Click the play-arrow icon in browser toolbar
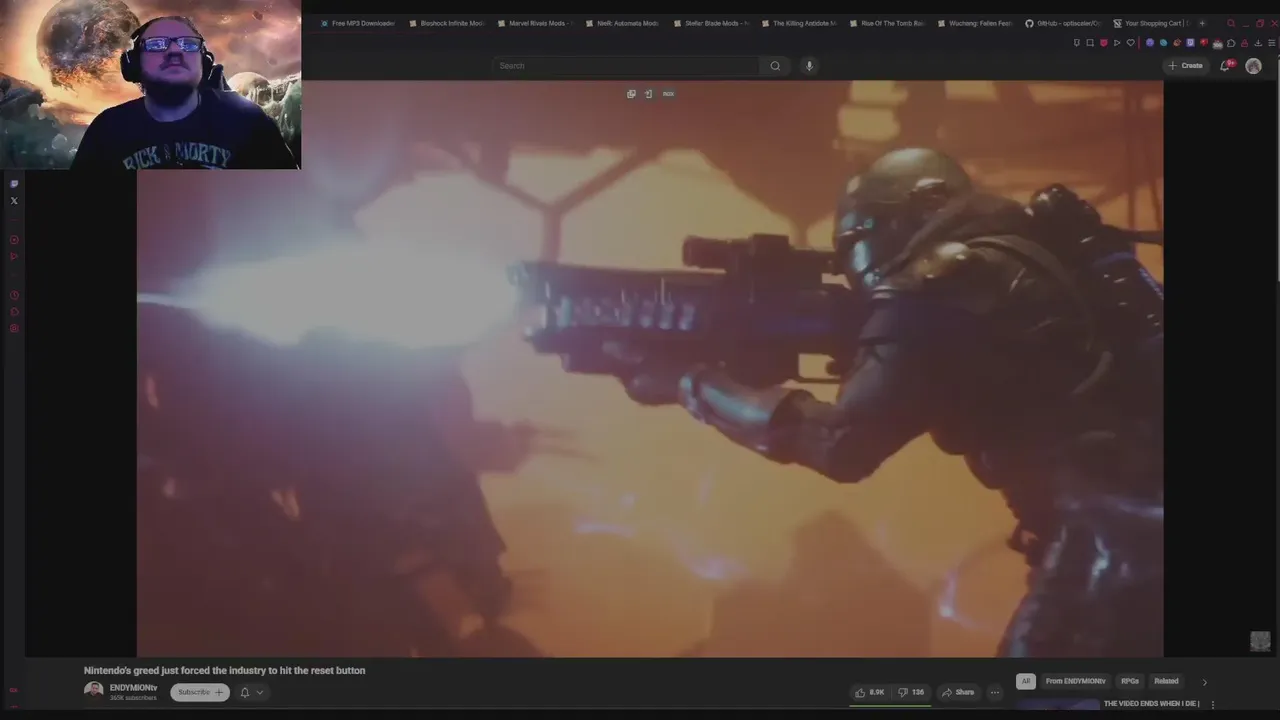 click(x=1117, y=43)
